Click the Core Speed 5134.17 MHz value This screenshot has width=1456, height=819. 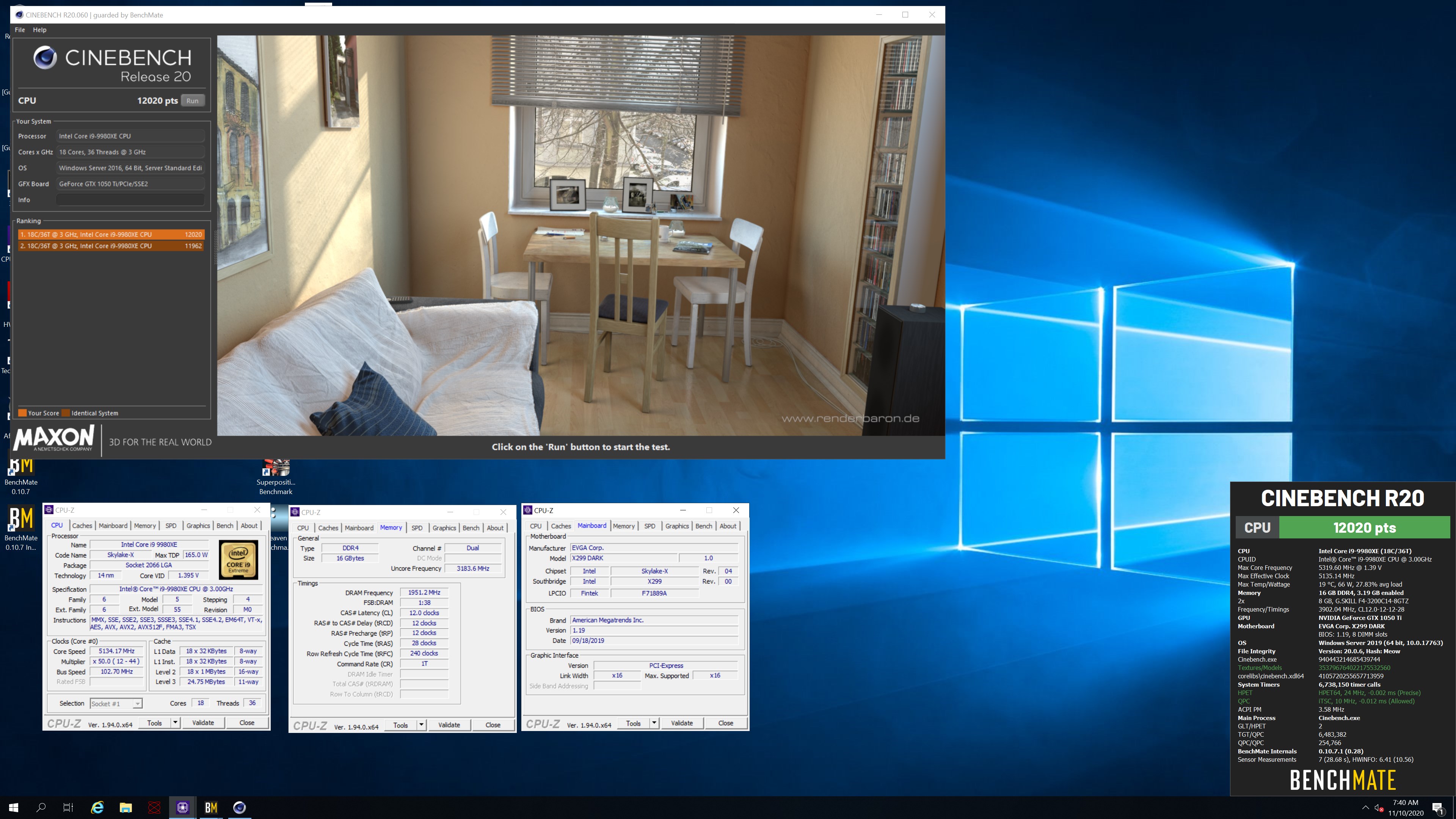[x=116, y=651]
